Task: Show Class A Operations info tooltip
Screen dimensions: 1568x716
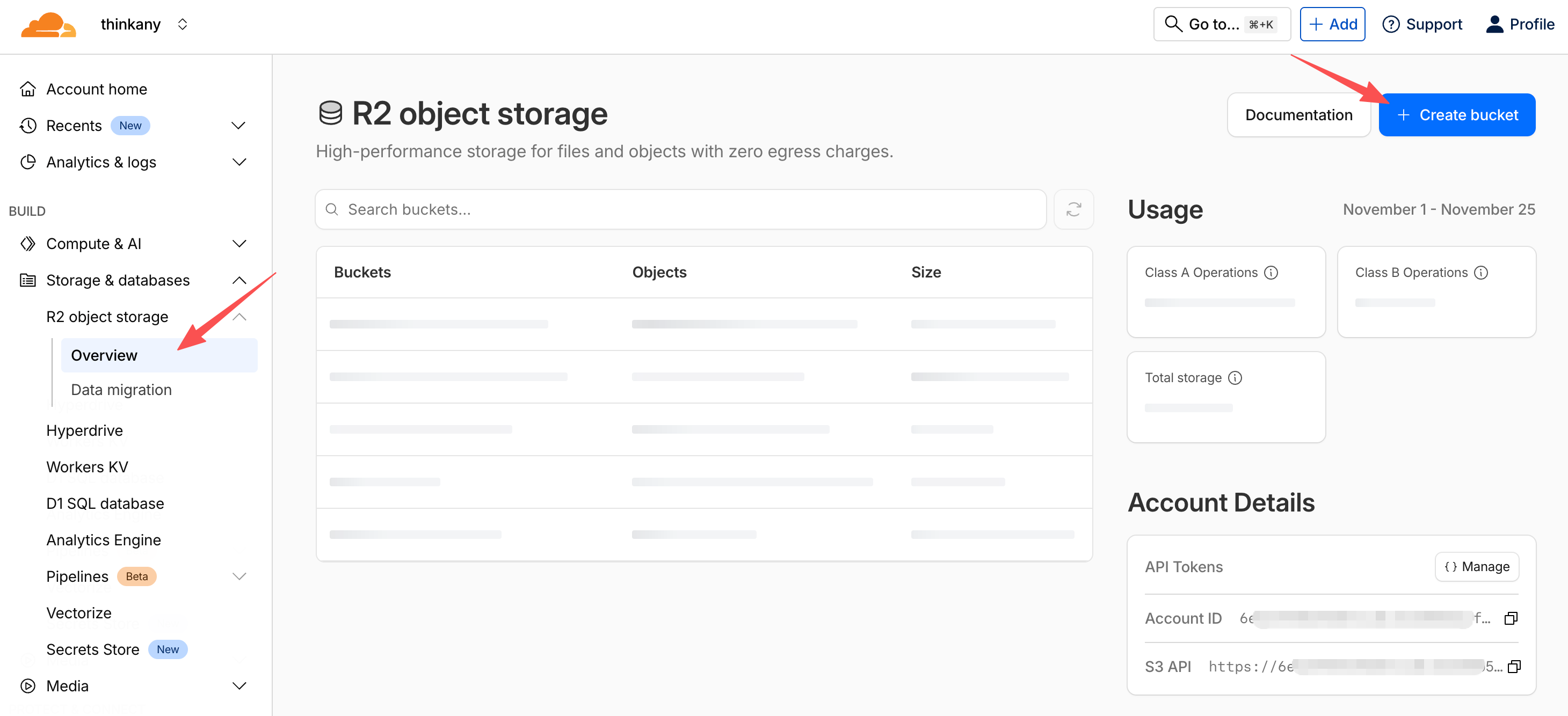Action: tap(1271, 273)
